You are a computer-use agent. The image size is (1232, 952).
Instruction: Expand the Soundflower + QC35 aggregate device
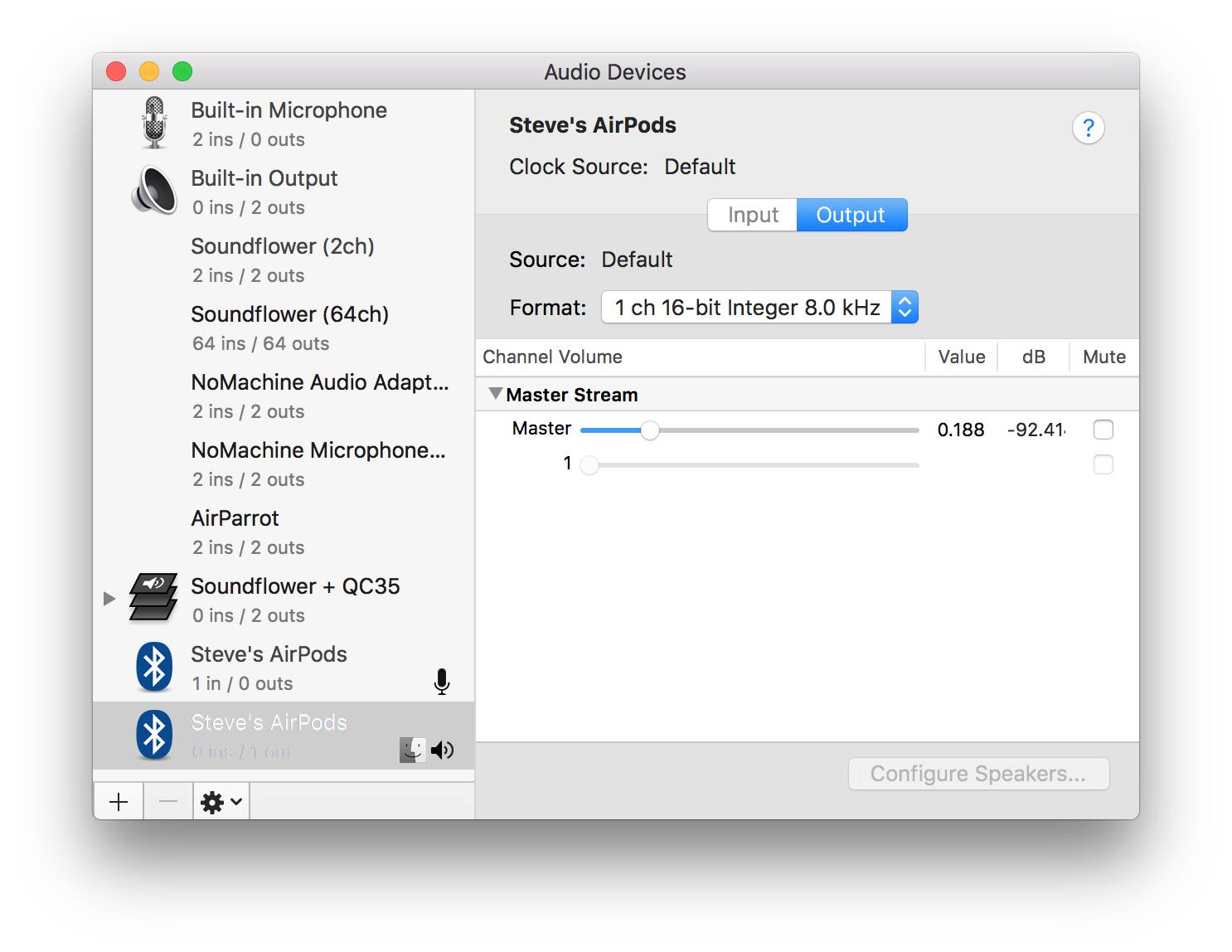tap(109, 598)
